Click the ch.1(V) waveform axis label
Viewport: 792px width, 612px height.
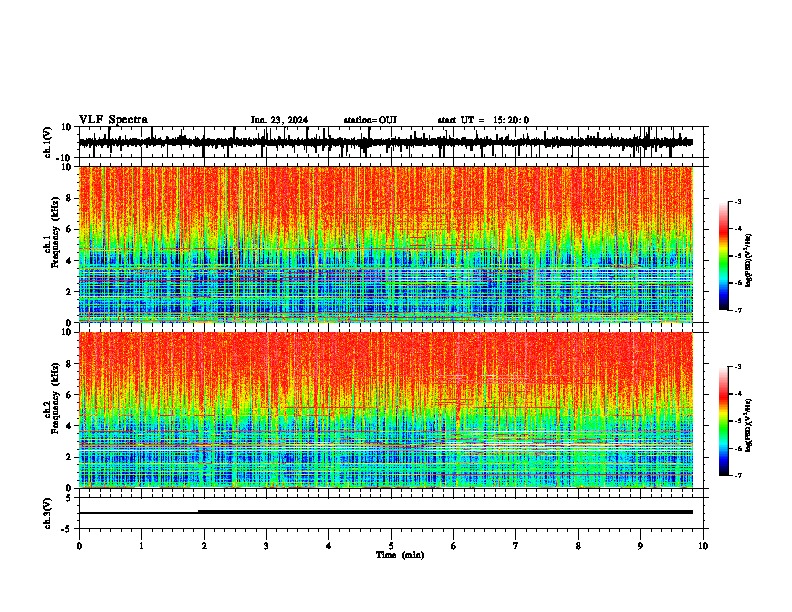(48, 142)
